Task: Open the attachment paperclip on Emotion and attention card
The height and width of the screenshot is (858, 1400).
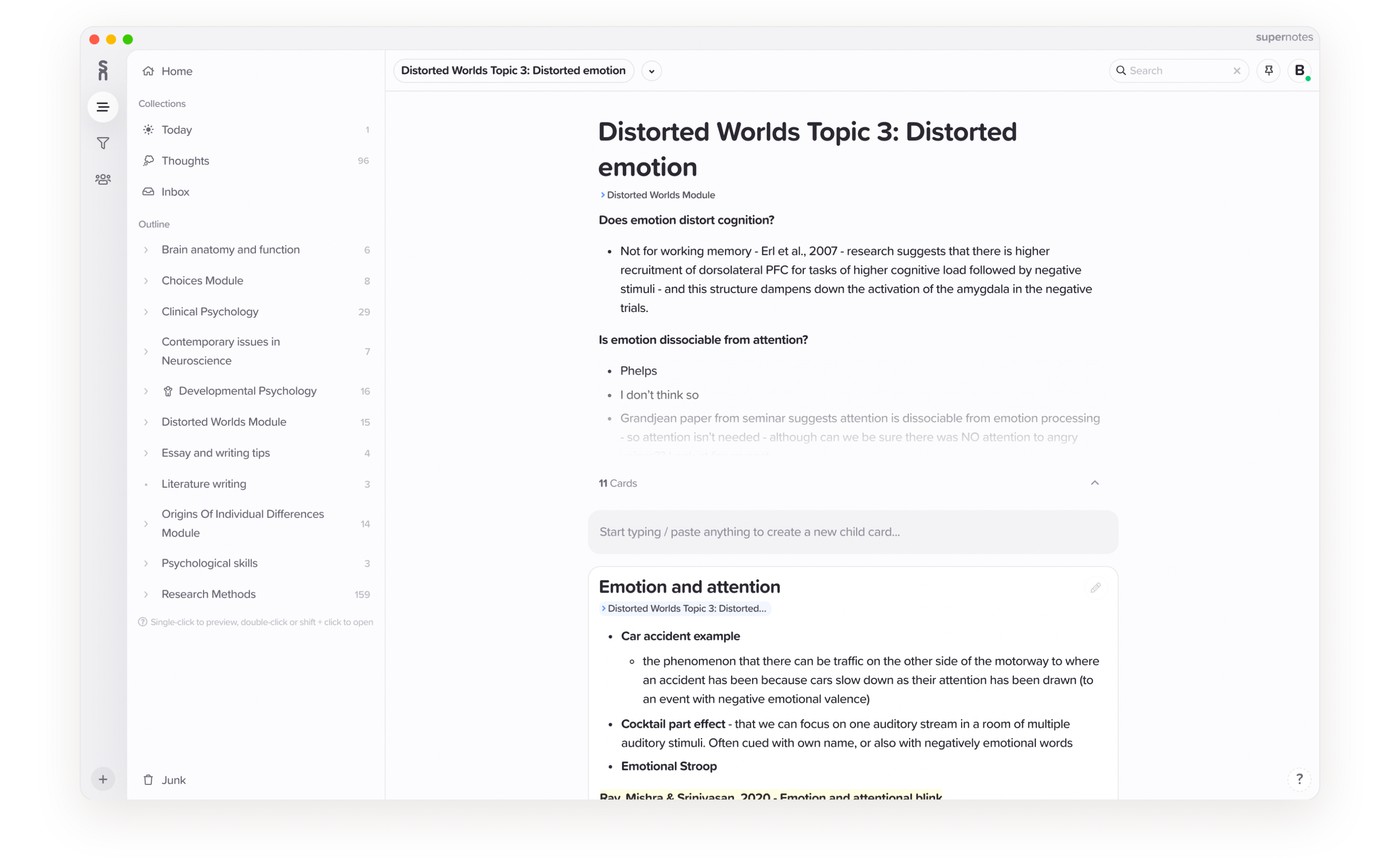Action: tap(1095, 587)
